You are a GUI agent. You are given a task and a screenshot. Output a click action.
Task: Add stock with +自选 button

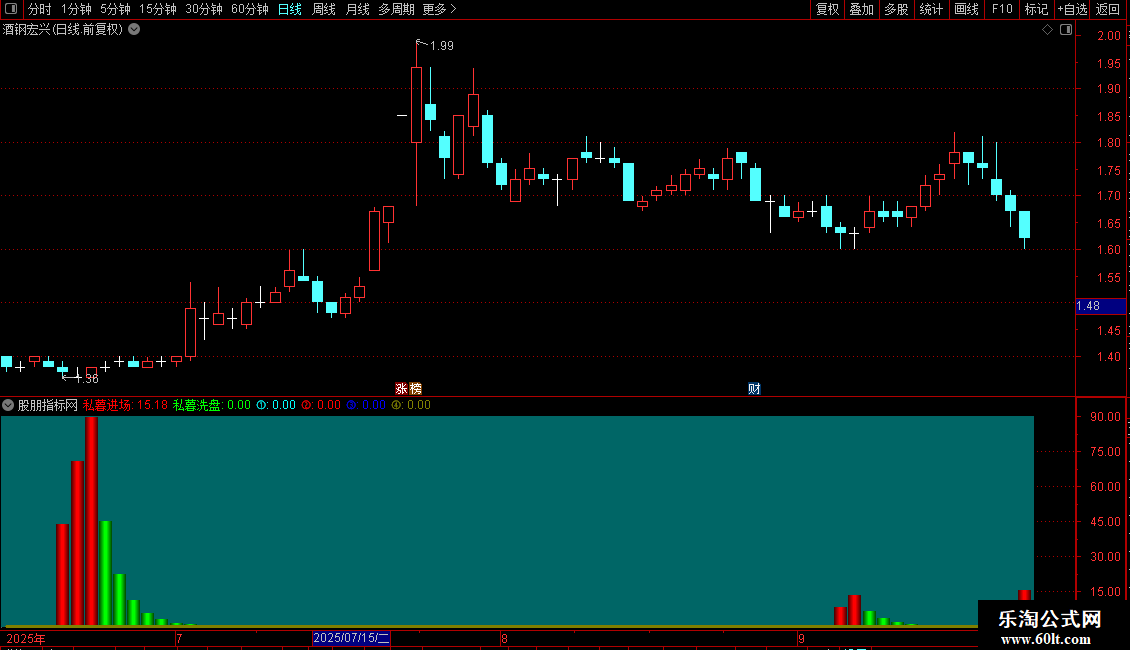click(1072, 9)
